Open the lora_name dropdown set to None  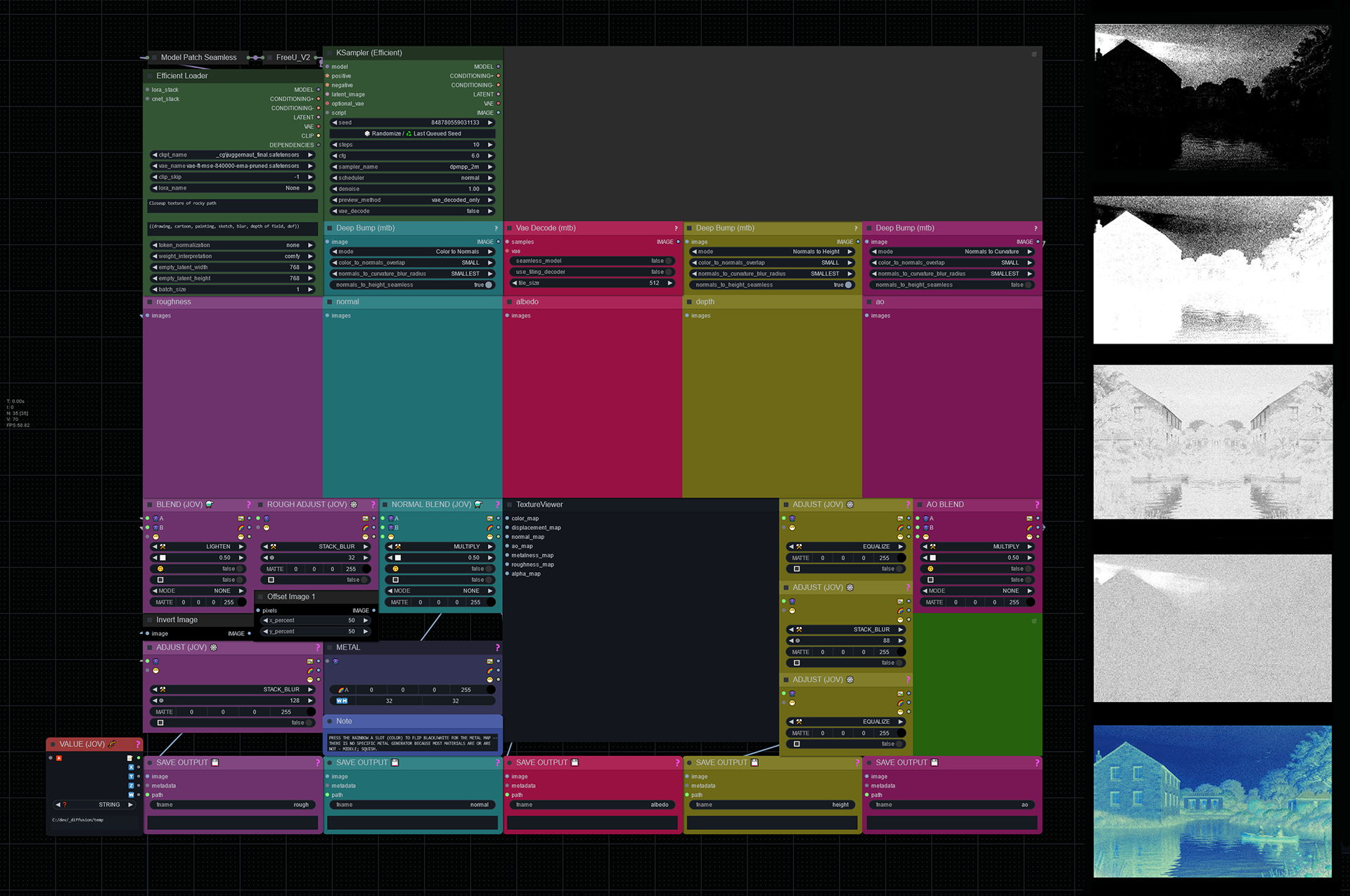click(233, 188)
